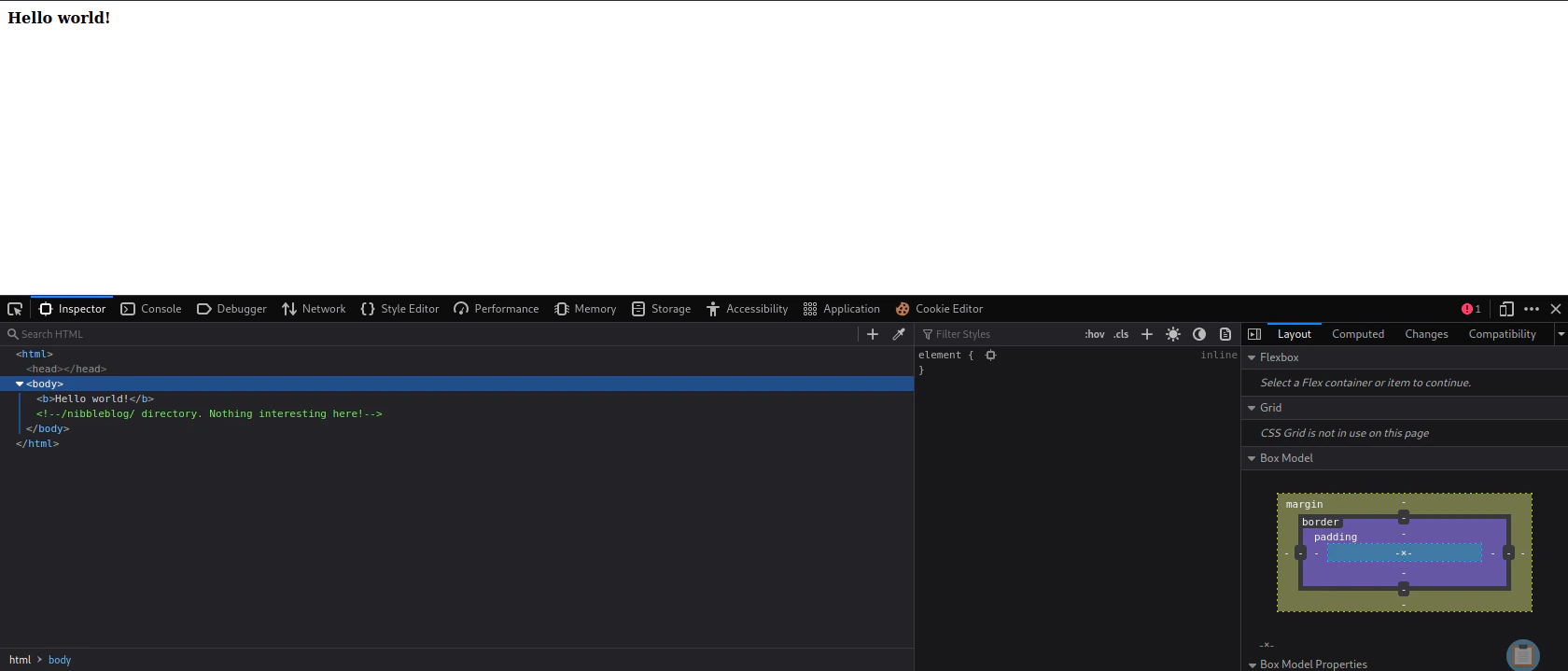The width and height of the screenshot is (1568, 671).
Task: Select the <head></head> node
Action: 66,369
